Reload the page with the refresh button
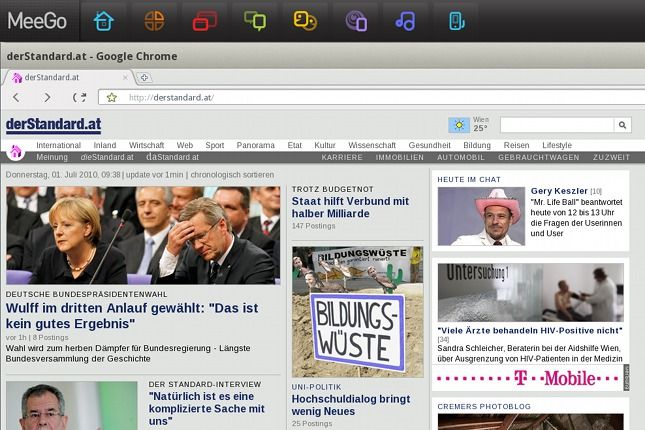Viewport: 645px width, 430px height. point(80,97)
